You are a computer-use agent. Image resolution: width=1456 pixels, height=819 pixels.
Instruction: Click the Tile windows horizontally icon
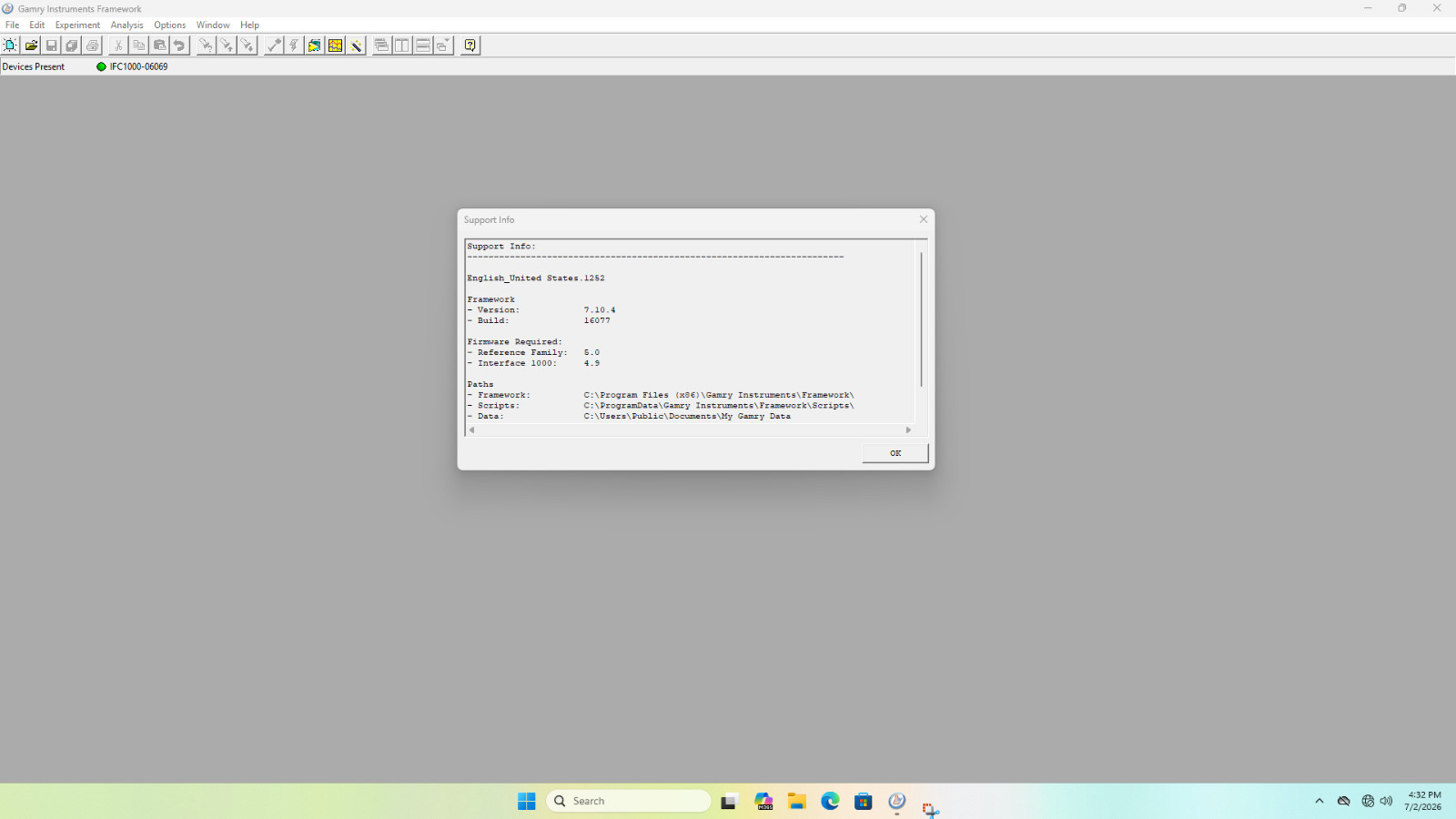[x=422, y=45]
